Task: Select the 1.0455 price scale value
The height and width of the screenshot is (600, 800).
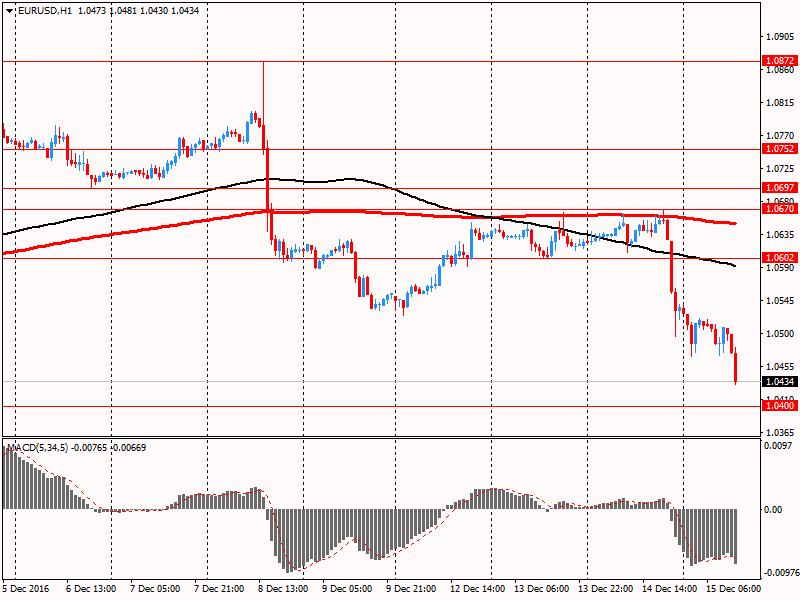Action: pos(781,366)
